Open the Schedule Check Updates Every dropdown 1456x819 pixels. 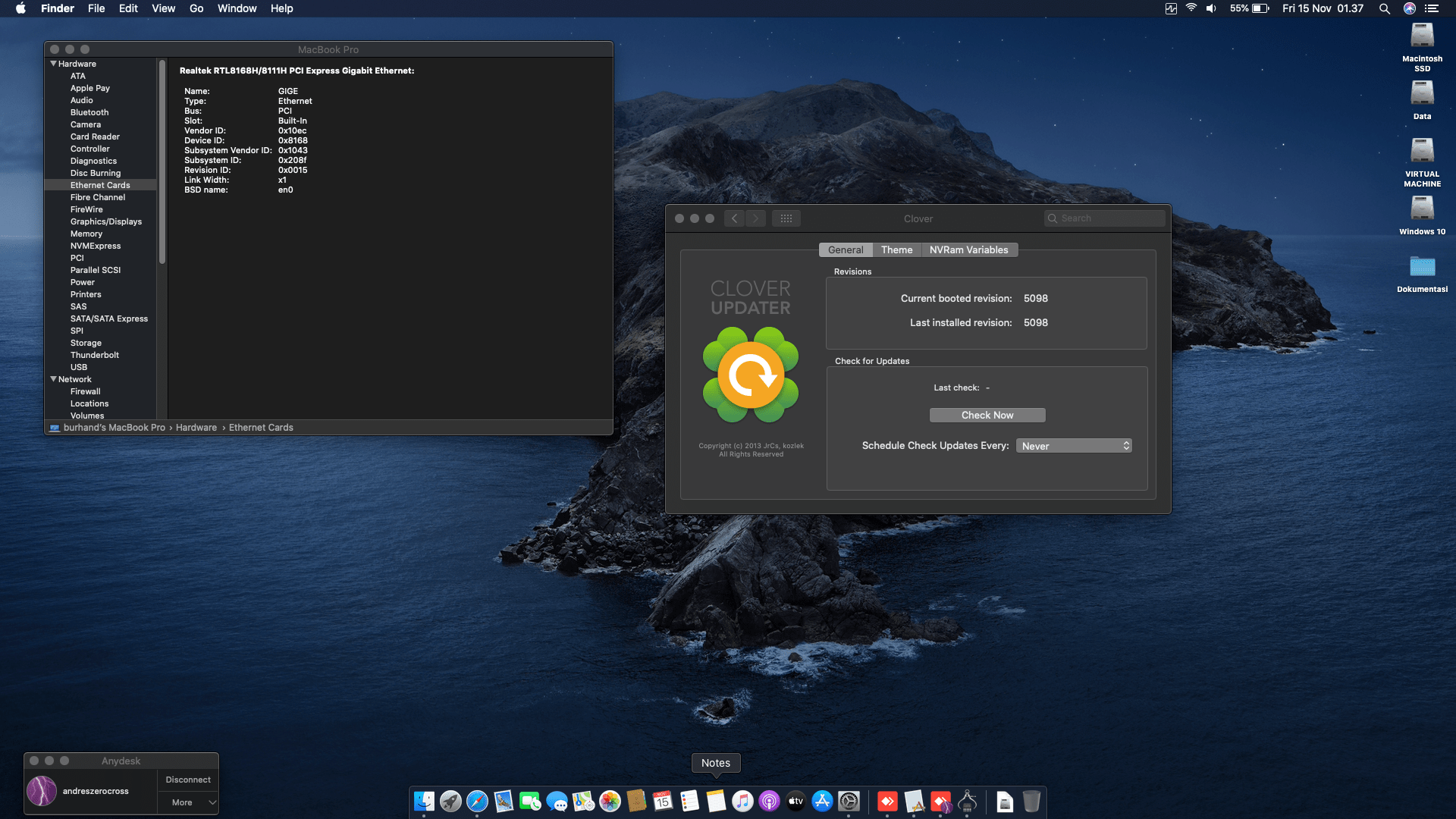[1073, 445]
